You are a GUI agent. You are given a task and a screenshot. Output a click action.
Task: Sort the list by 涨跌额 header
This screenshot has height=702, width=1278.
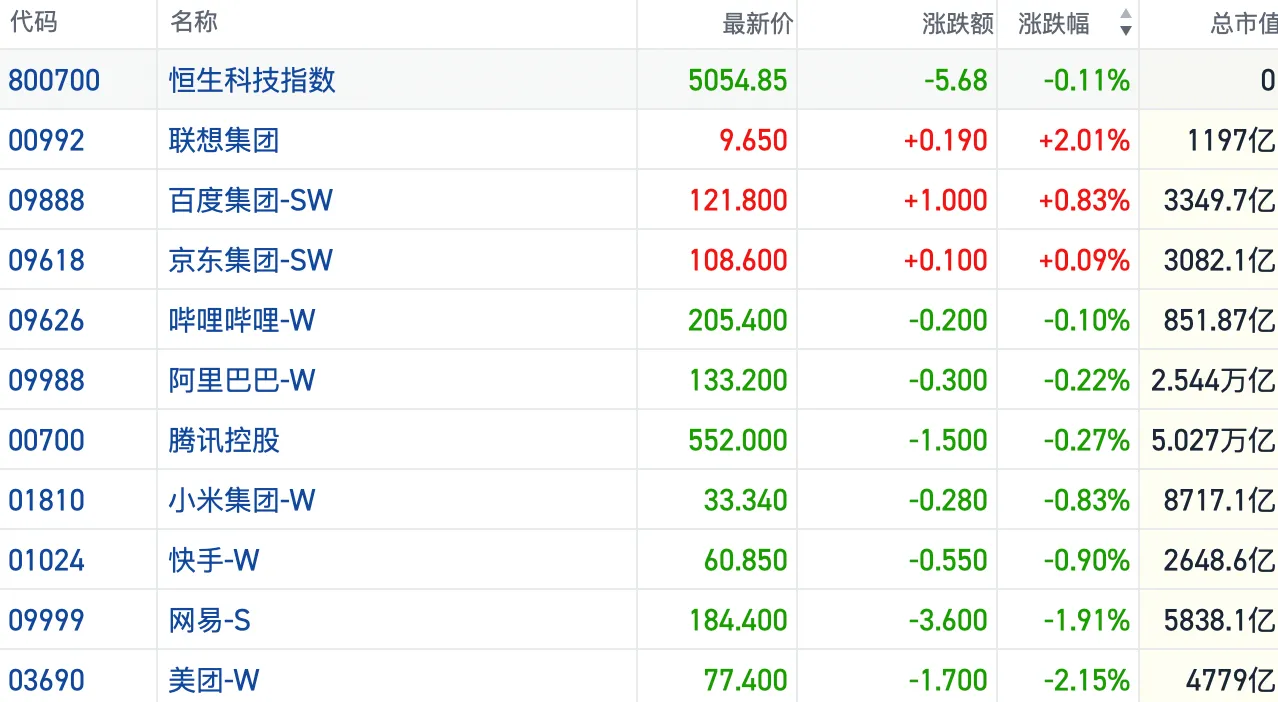[957, 23]
